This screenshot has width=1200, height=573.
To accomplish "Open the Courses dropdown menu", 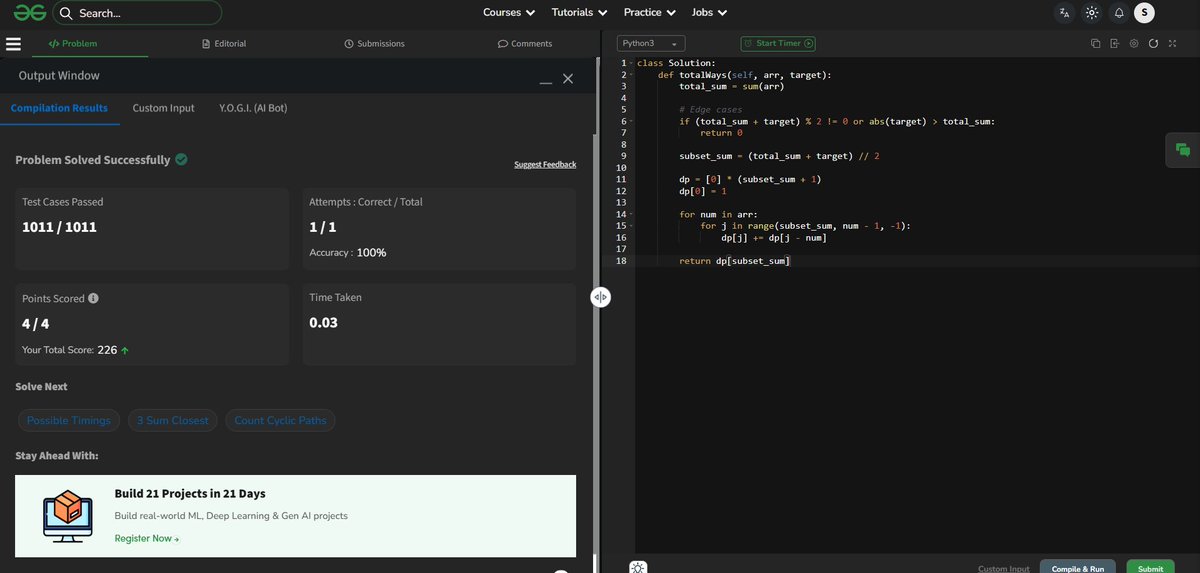I will tap(509, 12).
